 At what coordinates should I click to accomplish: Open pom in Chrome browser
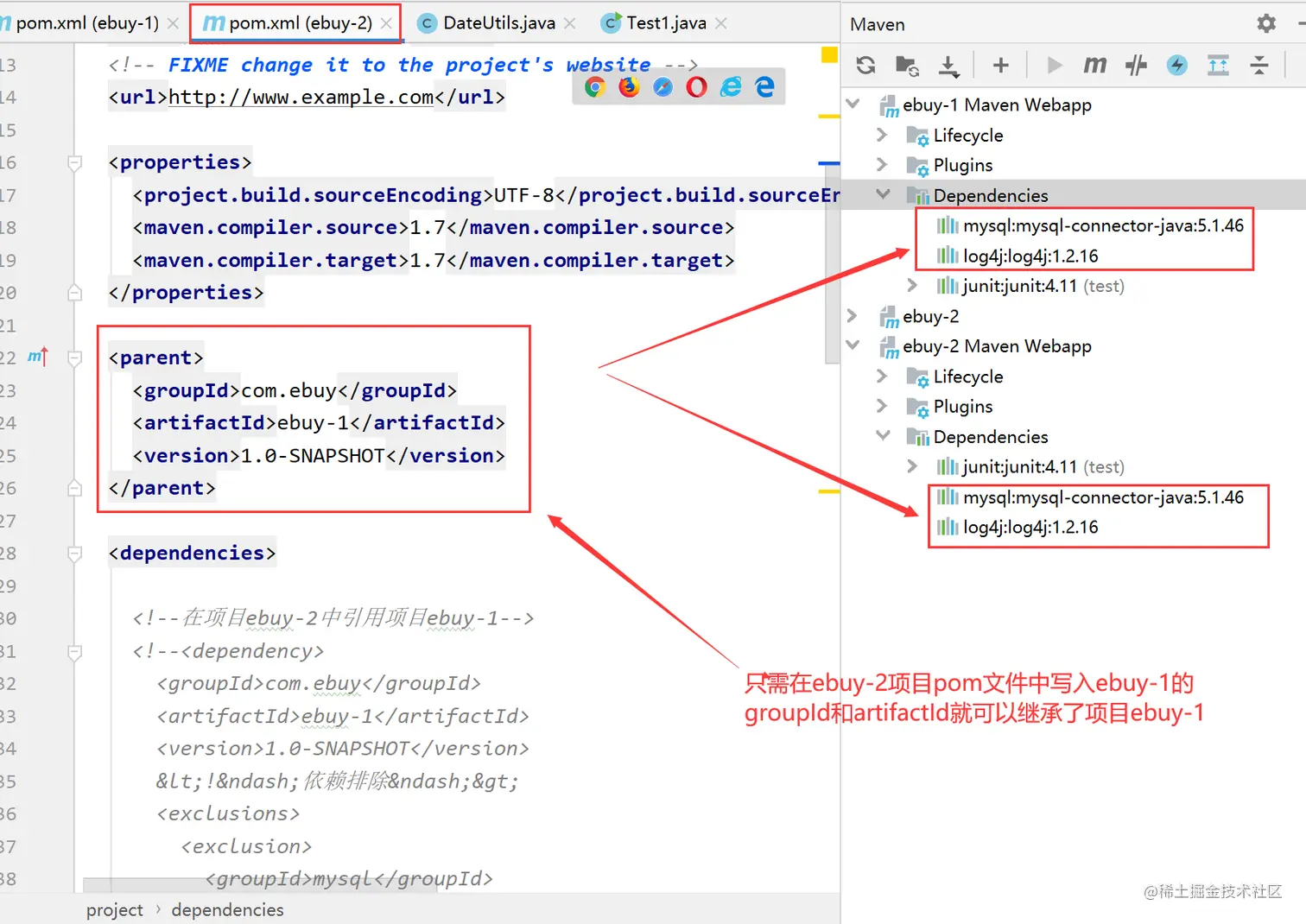pos(595,86)
